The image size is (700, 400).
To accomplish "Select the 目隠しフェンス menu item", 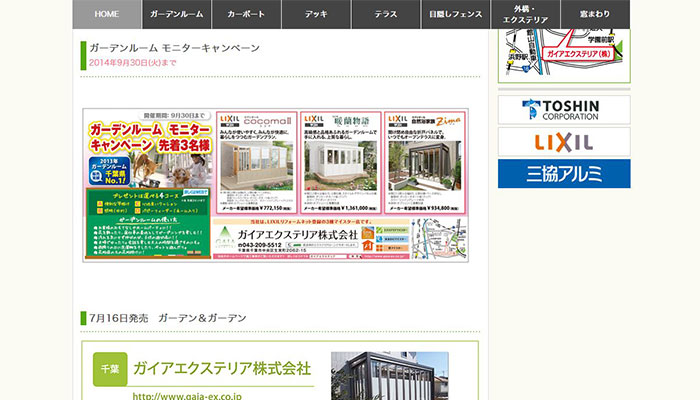I will point(456,14).
